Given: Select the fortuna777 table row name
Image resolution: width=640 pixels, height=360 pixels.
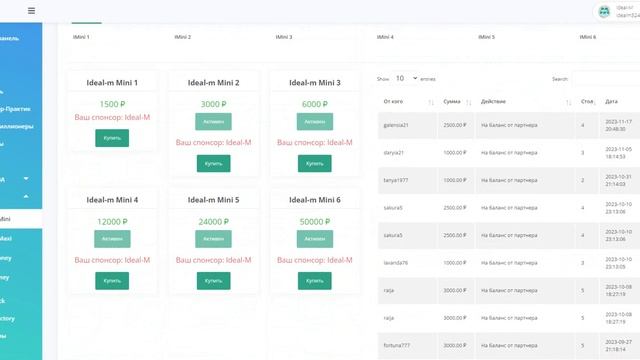Looking at the screenshot, I should pyautogui.click(x=396, y=345).
